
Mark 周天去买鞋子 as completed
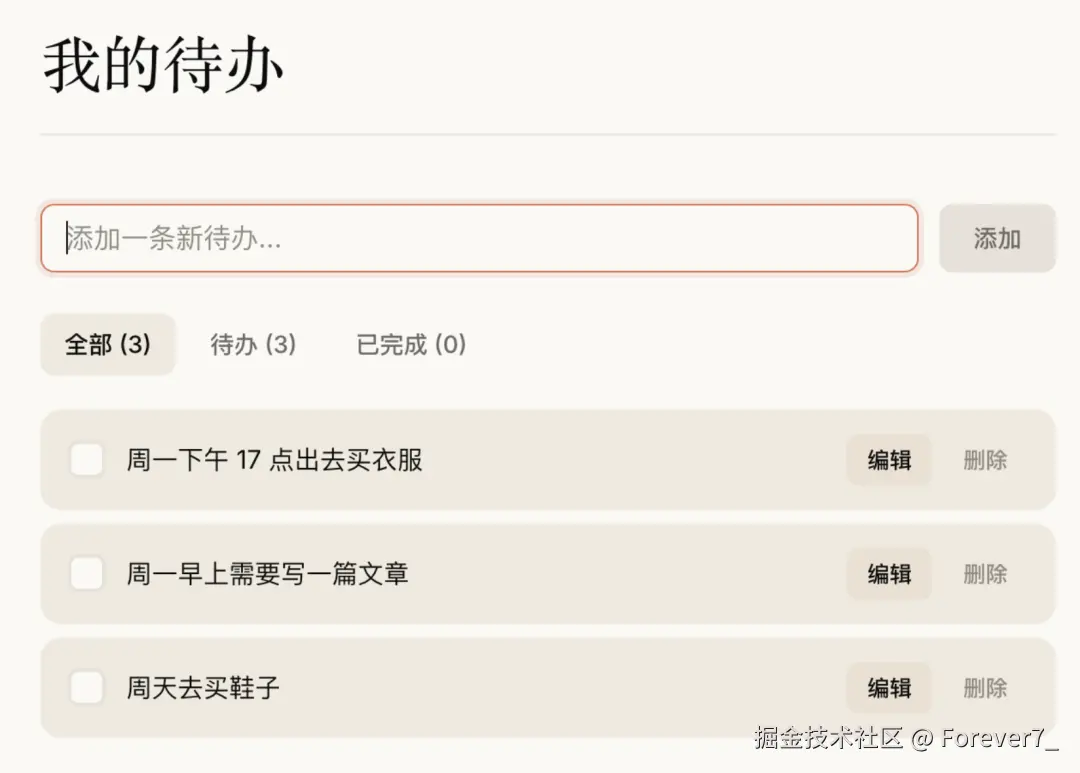[x=87, y=688]
